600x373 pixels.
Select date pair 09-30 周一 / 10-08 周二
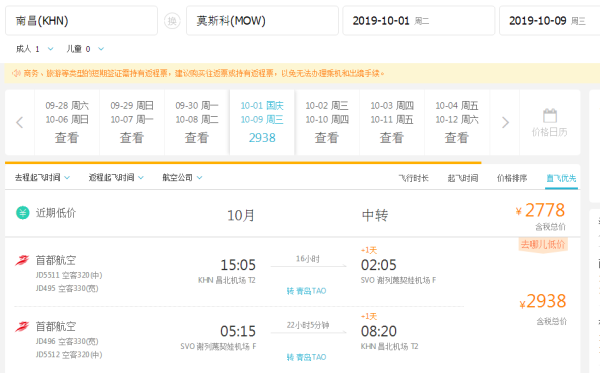point(197,122)
